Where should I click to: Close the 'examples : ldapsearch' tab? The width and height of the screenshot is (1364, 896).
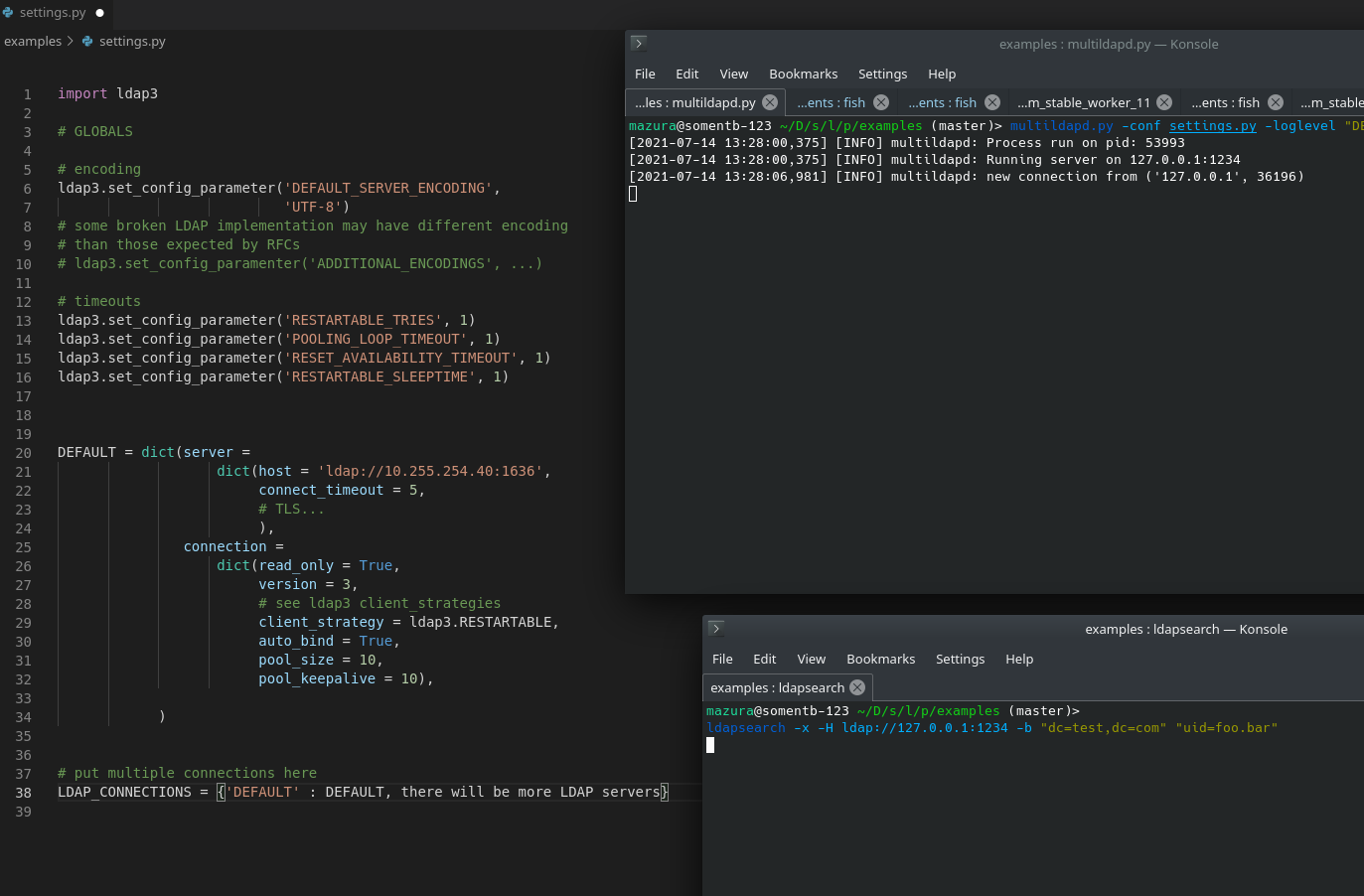(x=857, y=687)
